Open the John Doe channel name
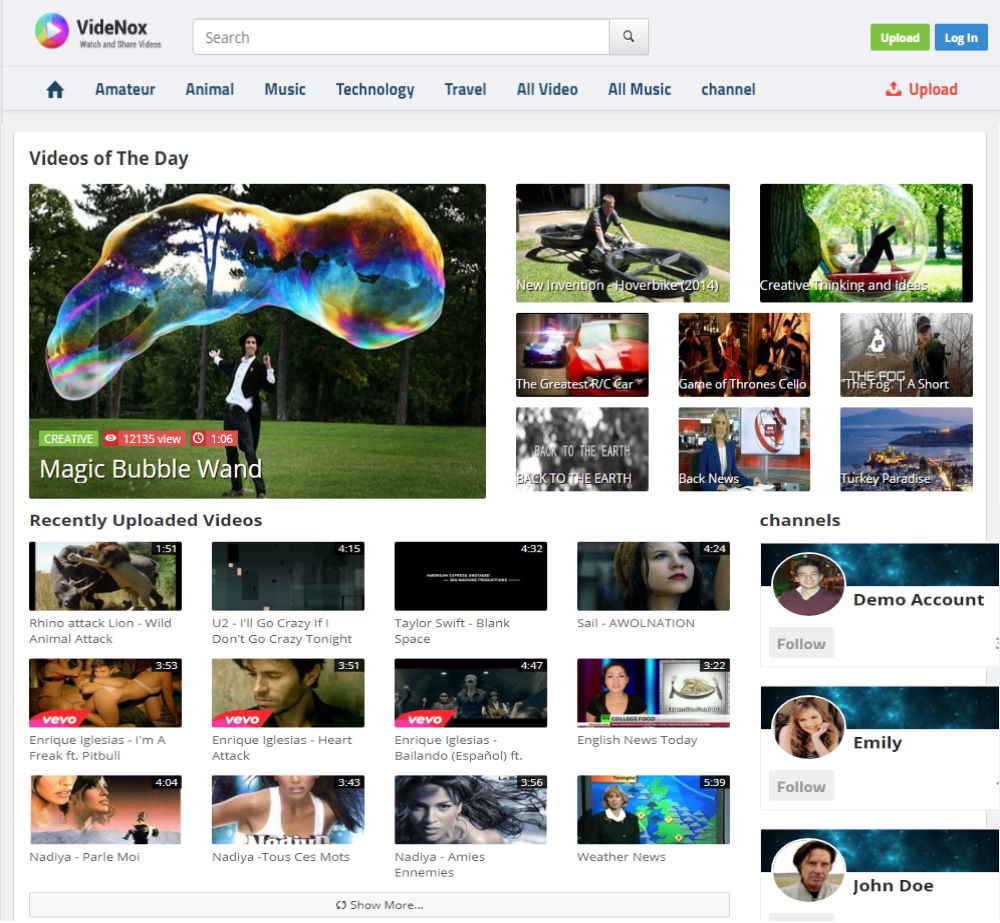The image size is (1000, 923). point(893,885)
